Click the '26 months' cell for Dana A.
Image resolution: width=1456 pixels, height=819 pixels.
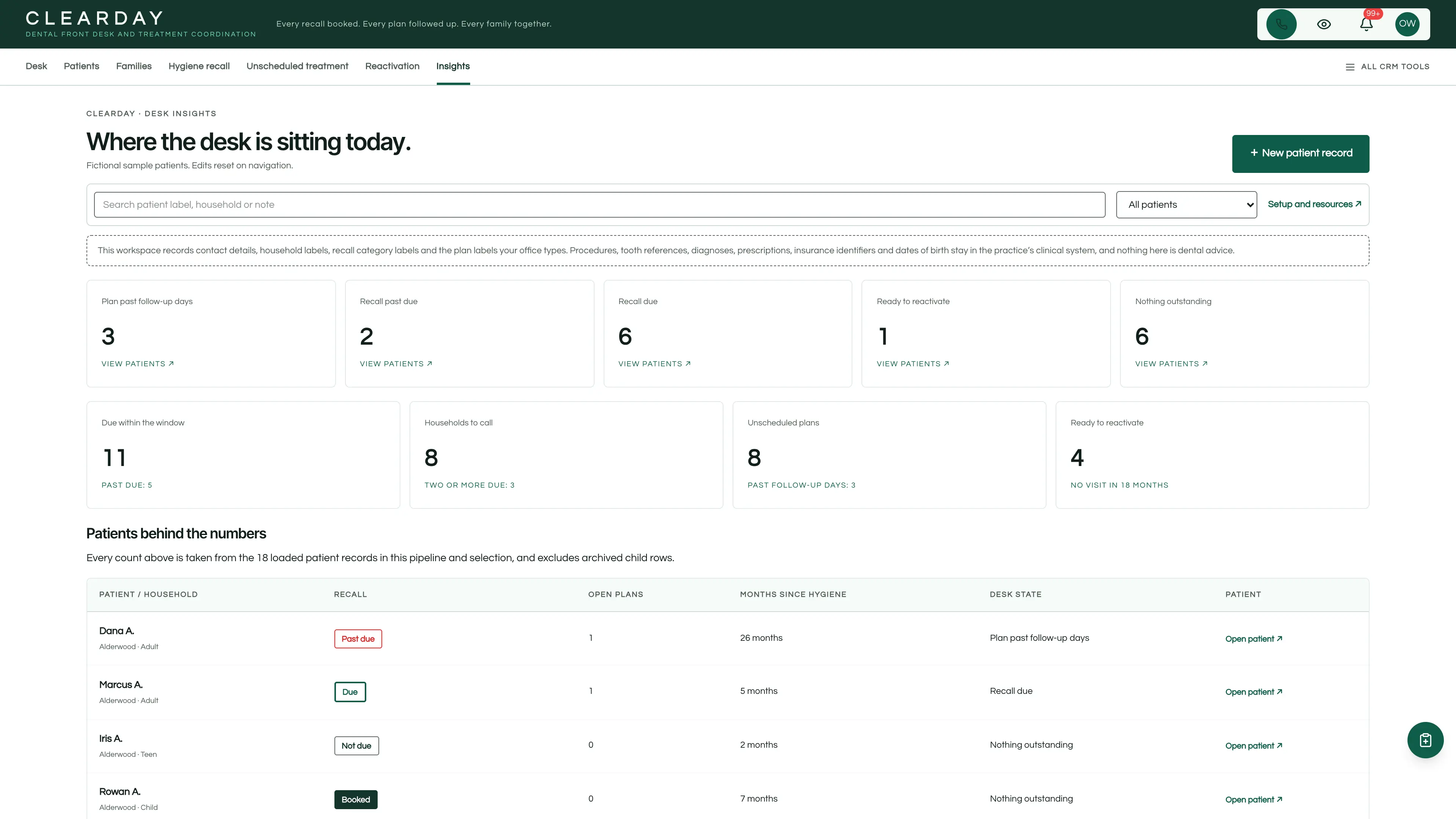click(x=761, y=637)
